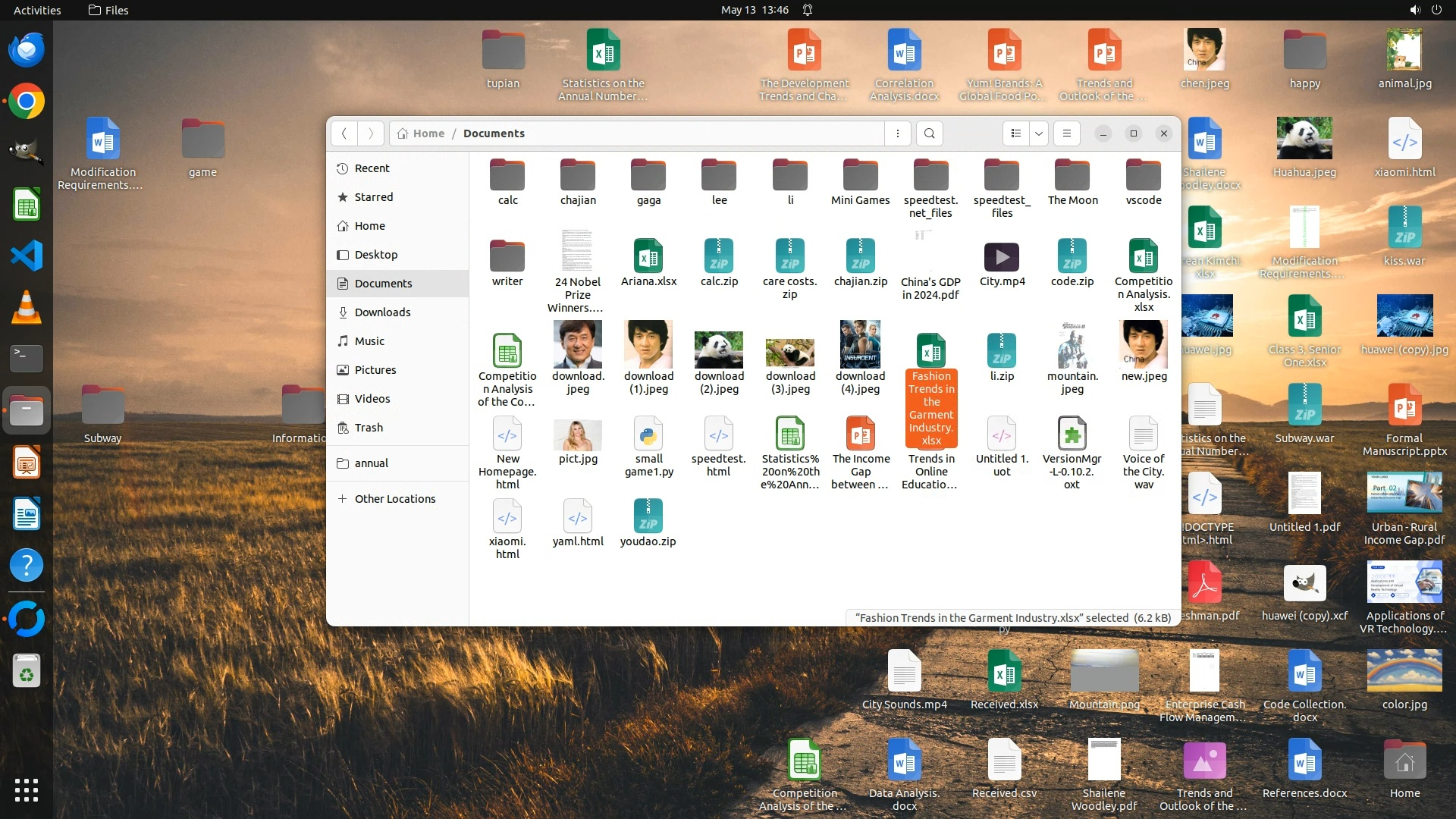
Task: Open view options dropdown arrow
Action: tap(1039, 133)
